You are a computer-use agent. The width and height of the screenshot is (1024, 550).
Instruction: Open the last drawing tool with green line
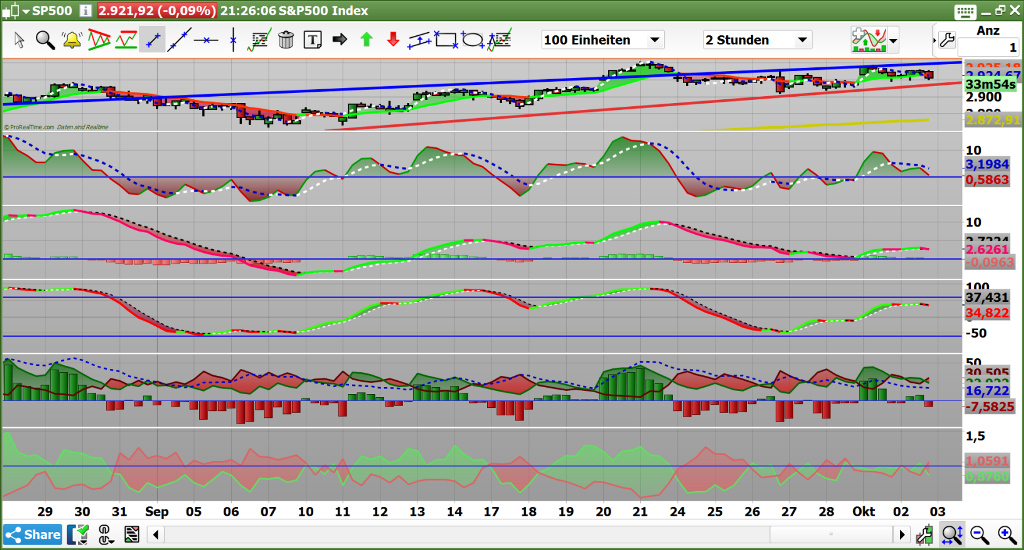click(500, 39)
